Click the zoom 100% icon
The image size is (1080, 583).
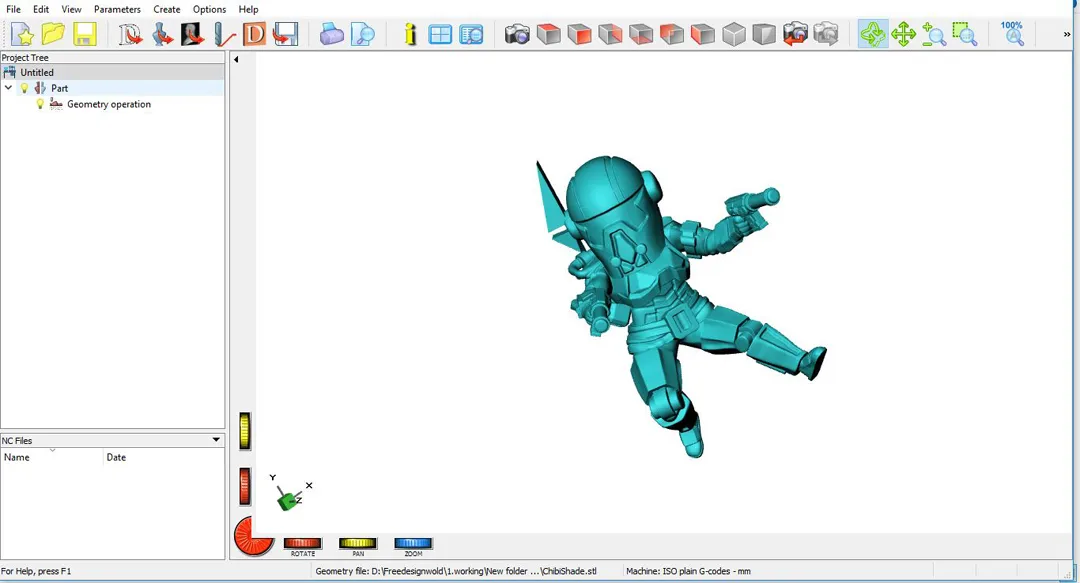(1012, 34)
